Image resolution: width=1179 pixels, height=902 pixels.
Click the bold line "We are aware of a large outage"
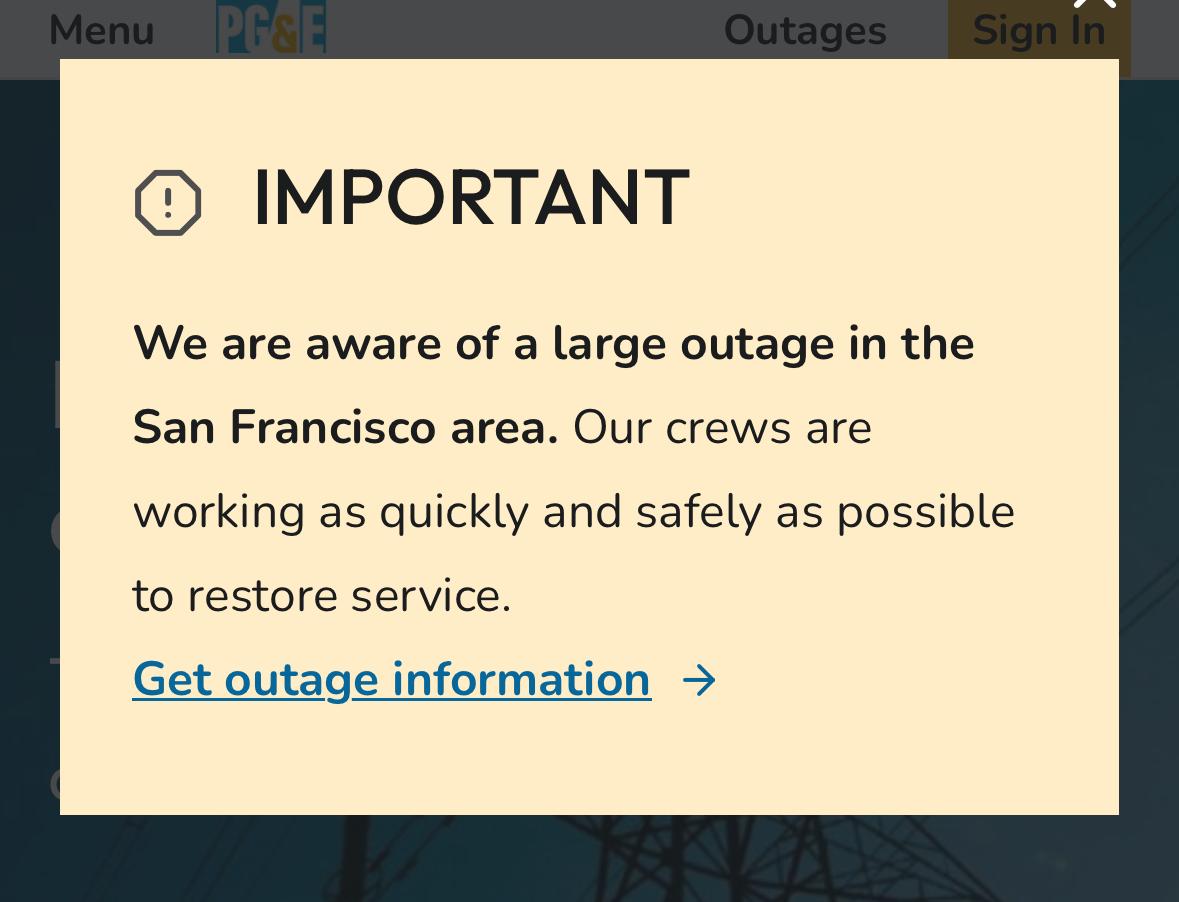pos(553,344)
